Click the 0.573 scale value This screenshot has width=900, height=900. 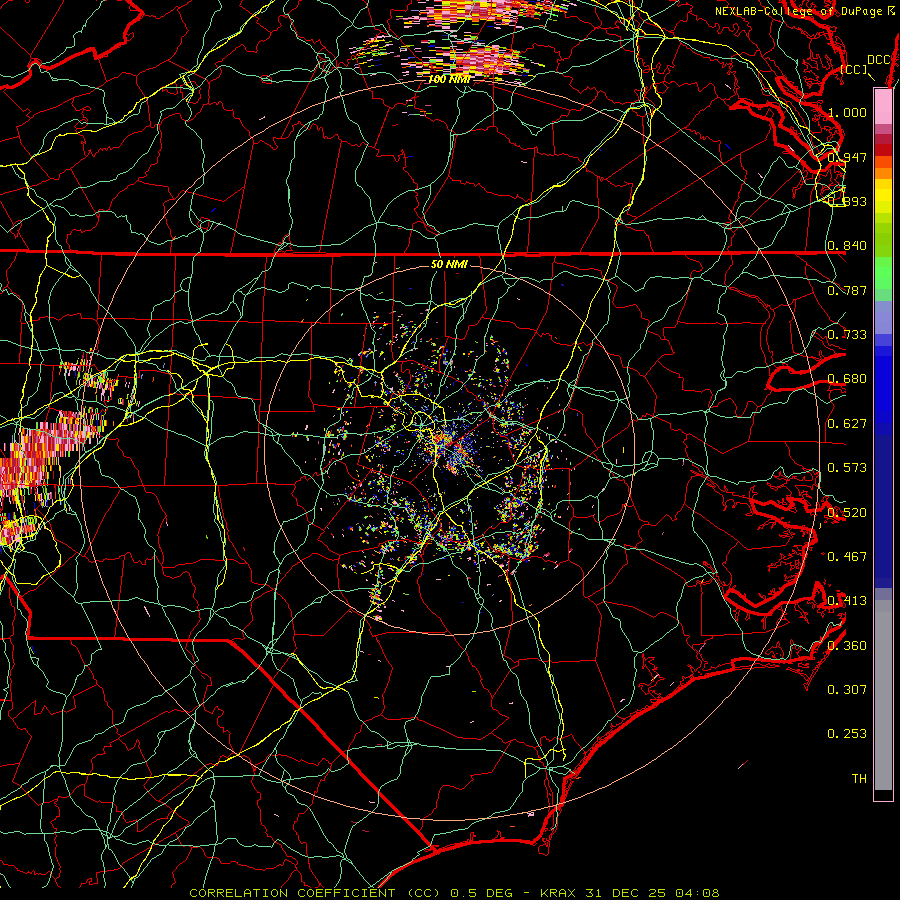coord(847,468)
